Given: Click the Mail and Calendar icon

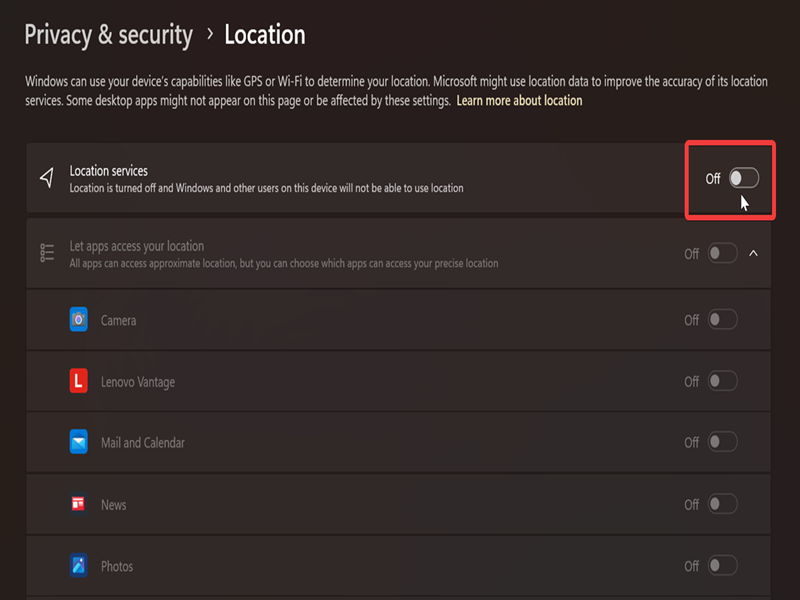Looking at the screenshot, I should coord(79,442).
